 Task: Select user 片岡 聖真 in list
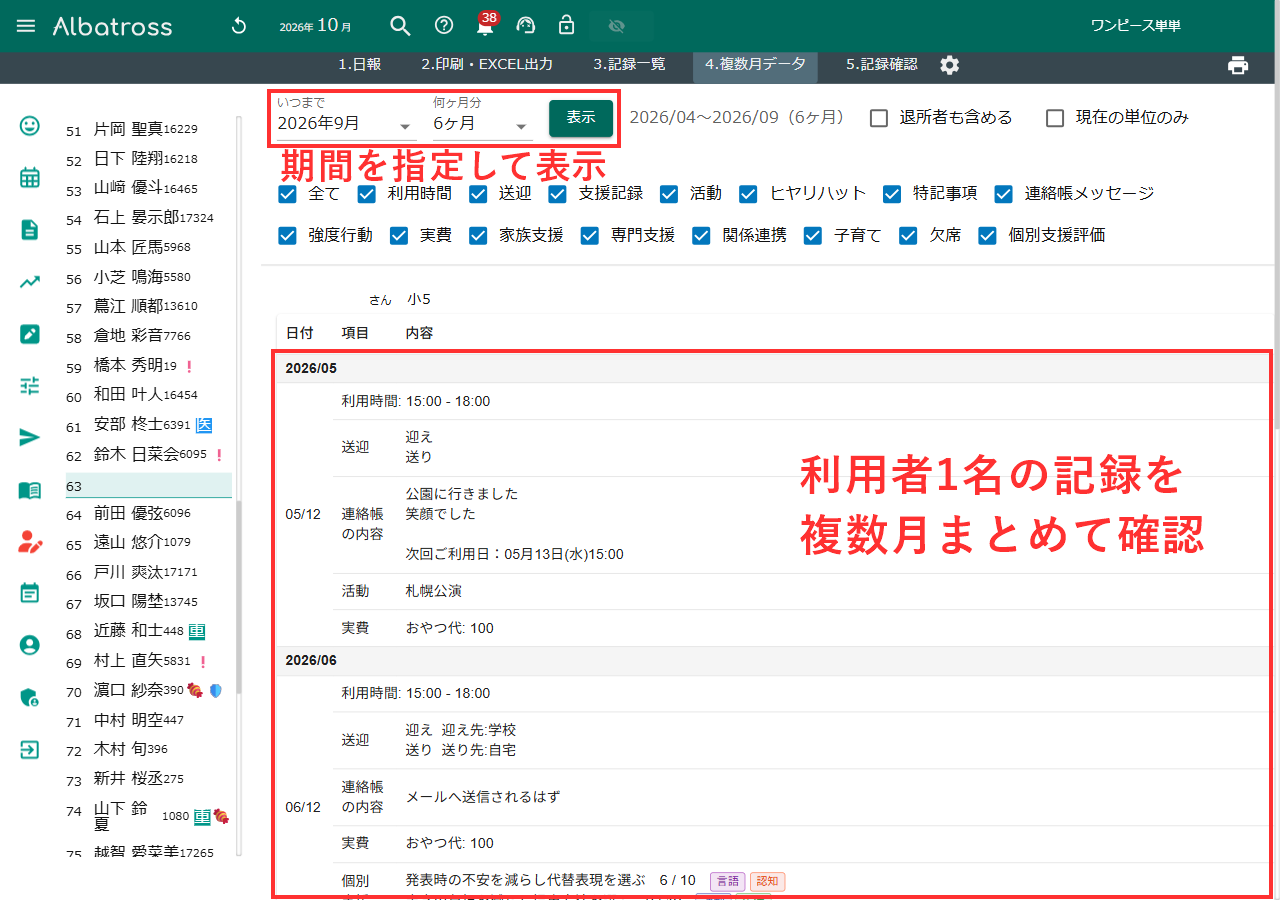tap(148, 129)
